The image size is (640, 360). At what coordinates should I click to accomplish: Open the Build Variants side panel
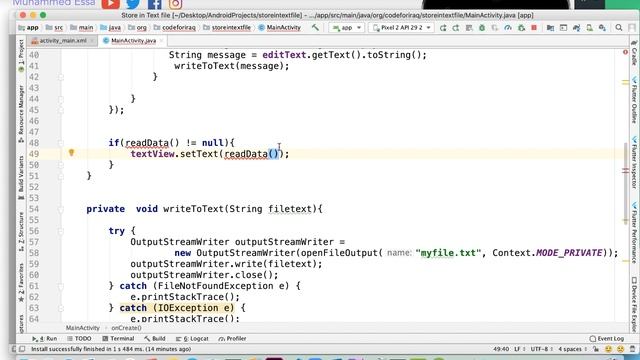point(21,178)
